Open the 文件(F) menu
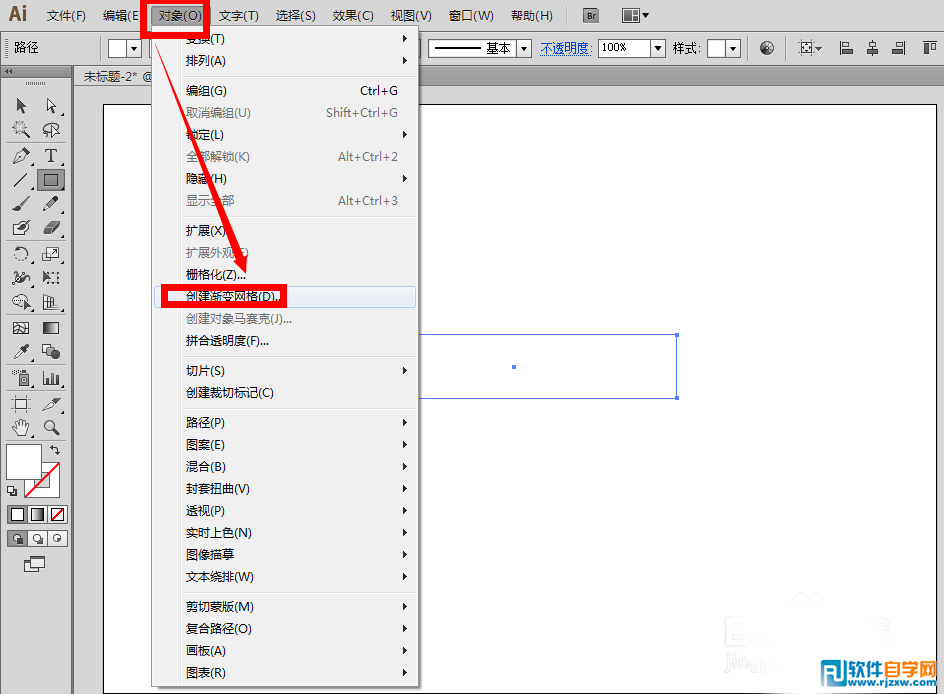 click(66, 16)
